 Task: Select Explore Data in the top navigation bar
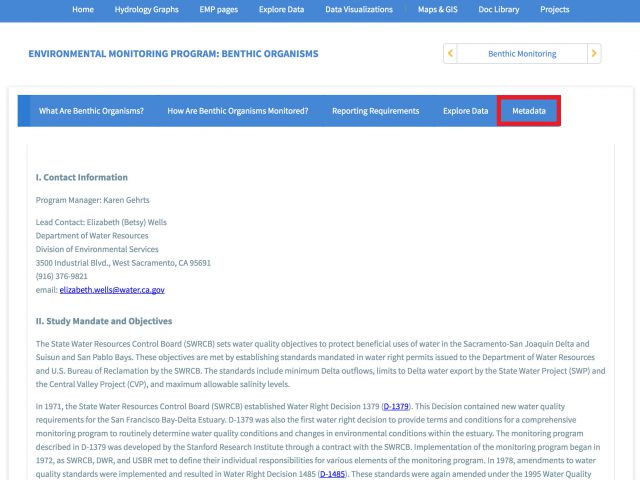click(x=281, y=9)
